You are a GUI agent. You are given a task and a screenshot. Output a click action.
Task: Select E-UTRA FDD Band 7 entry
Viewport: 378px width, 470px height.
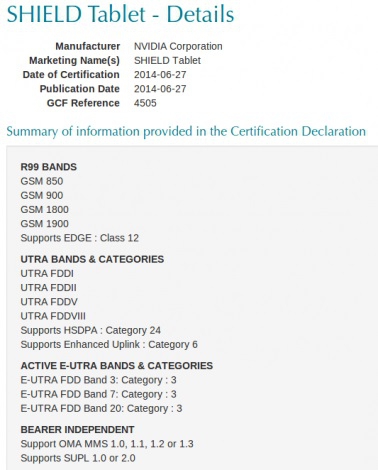(x=98, y=394)
